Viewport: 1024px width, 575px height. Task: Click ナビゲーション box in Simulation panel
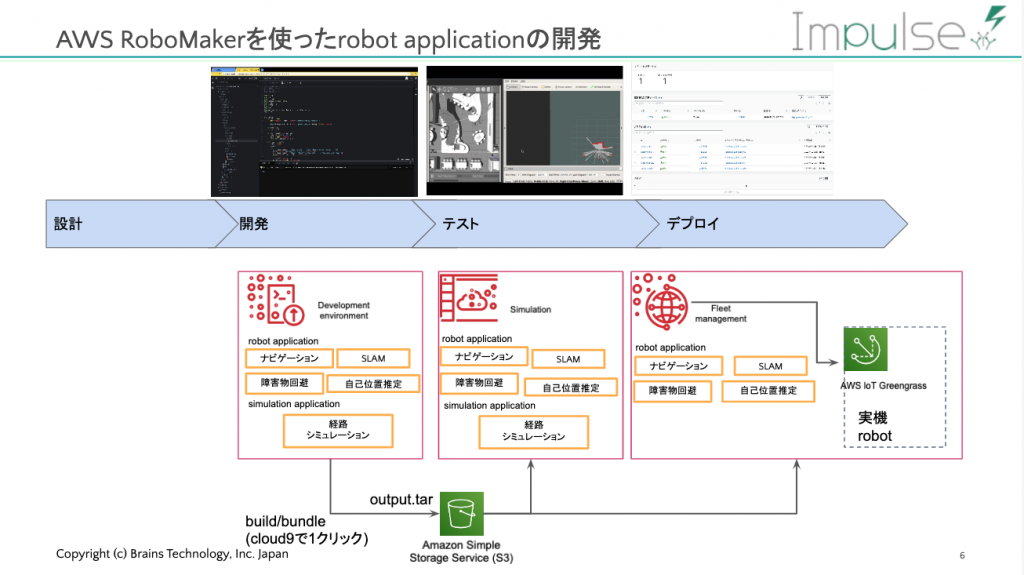pos(484,356)
